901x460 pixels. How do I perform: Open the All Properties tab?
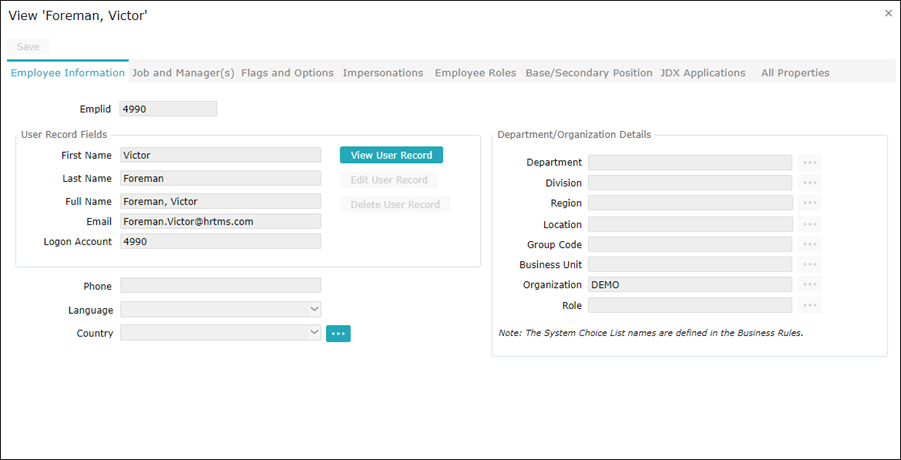pos(795,73)
